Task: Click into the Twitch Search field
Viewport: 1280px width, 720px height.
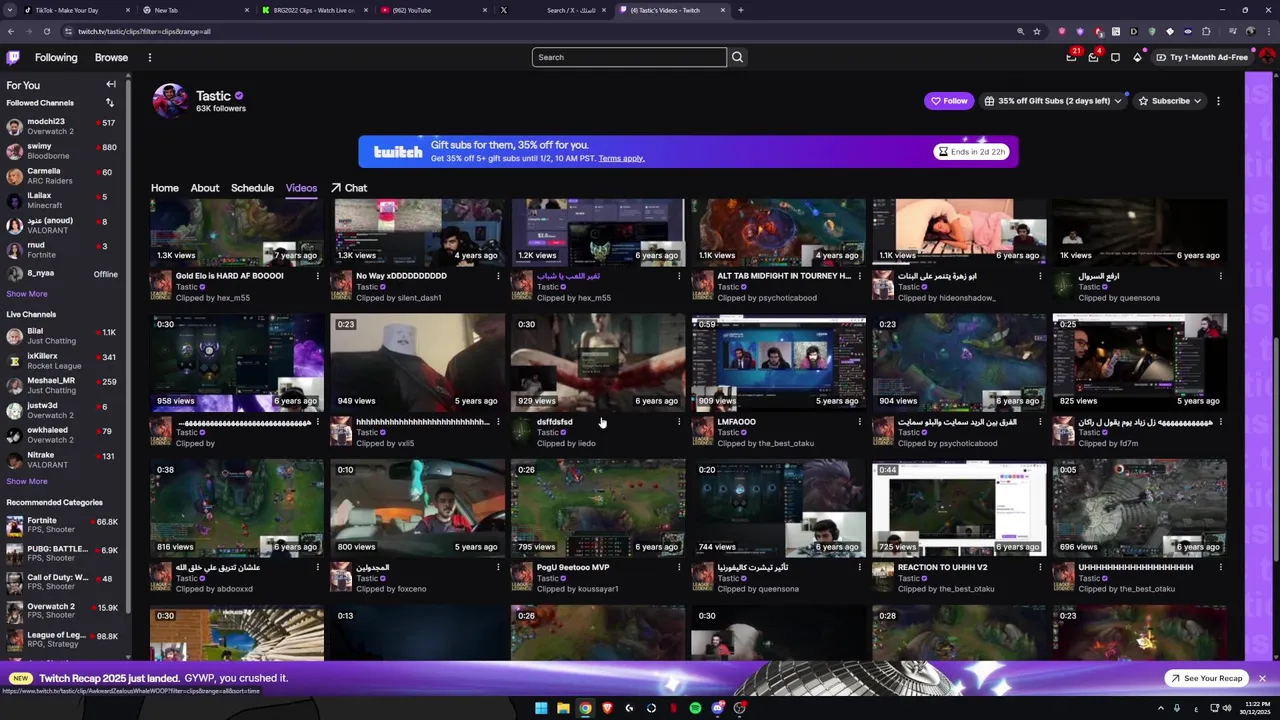Action: (x=629, y=57)
